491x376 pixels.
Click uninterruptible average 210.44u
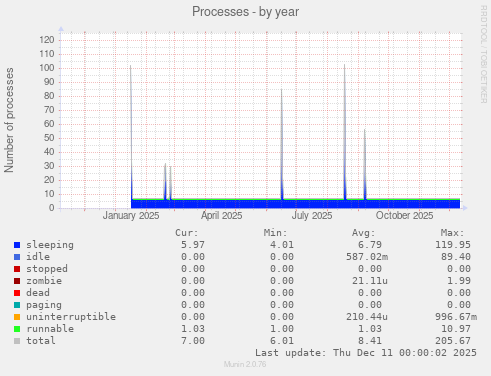point(367,317)
